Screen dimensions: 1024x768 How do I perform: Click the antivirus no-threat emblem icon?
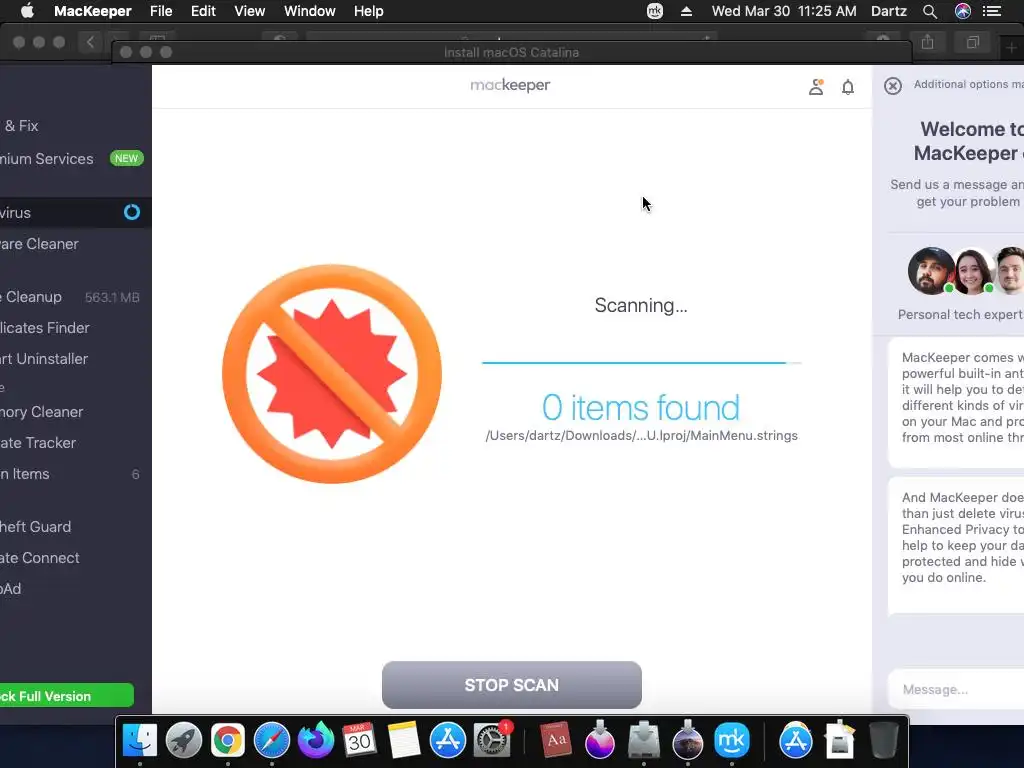tap(332, 374)
